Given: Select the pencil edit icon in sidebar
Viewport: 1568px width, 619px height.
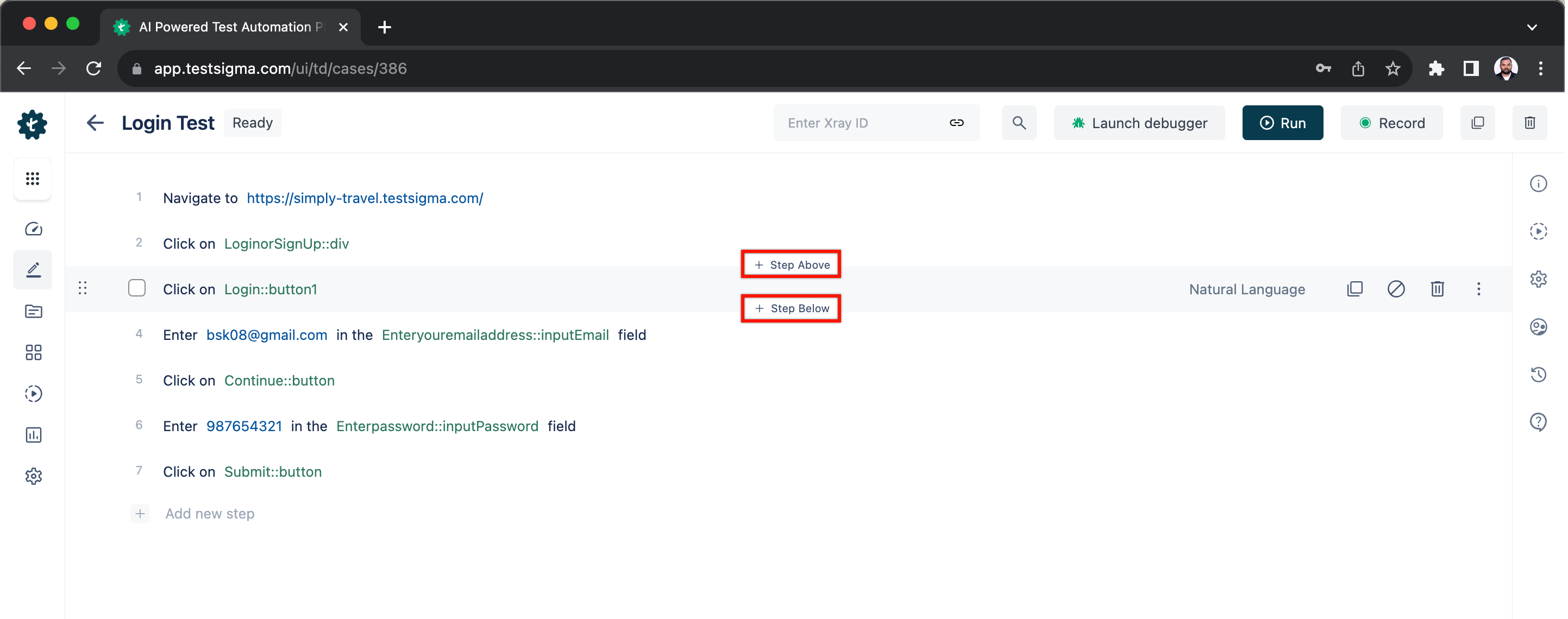Looking at the screenshot, I should pyautogui.click(x=34, y=269).
